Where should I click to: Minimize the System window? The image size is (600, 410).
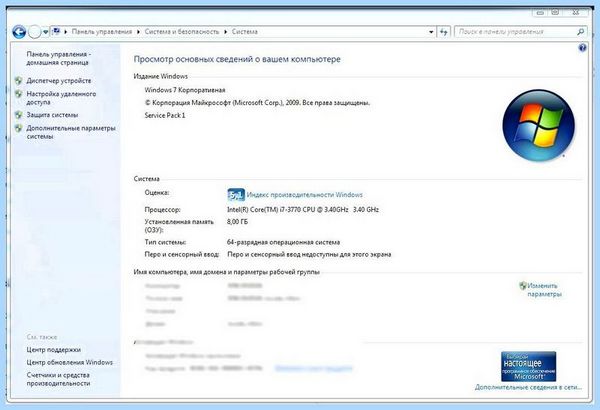540,13
